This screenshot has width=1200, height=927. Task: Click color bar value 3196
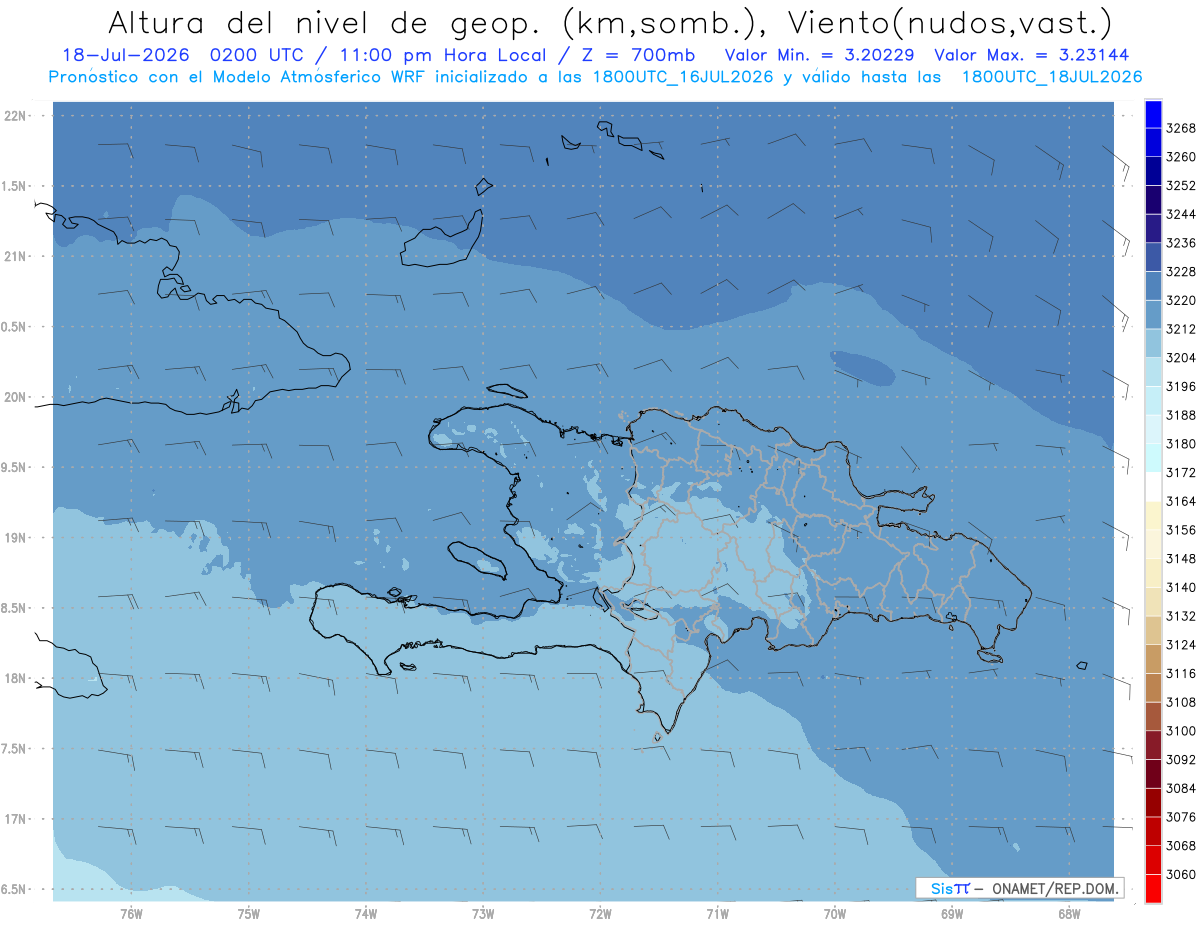(1181, 387)
